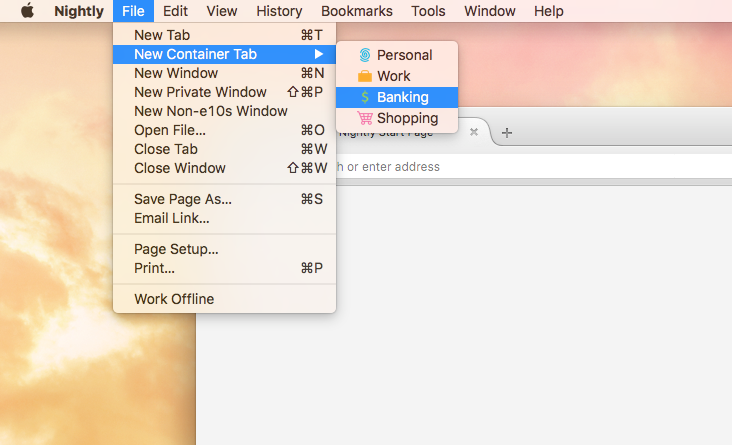732x445 pixels.
Task: Select New Container Tab menu item
Action: pyautogui.click(x=224, y=54)
